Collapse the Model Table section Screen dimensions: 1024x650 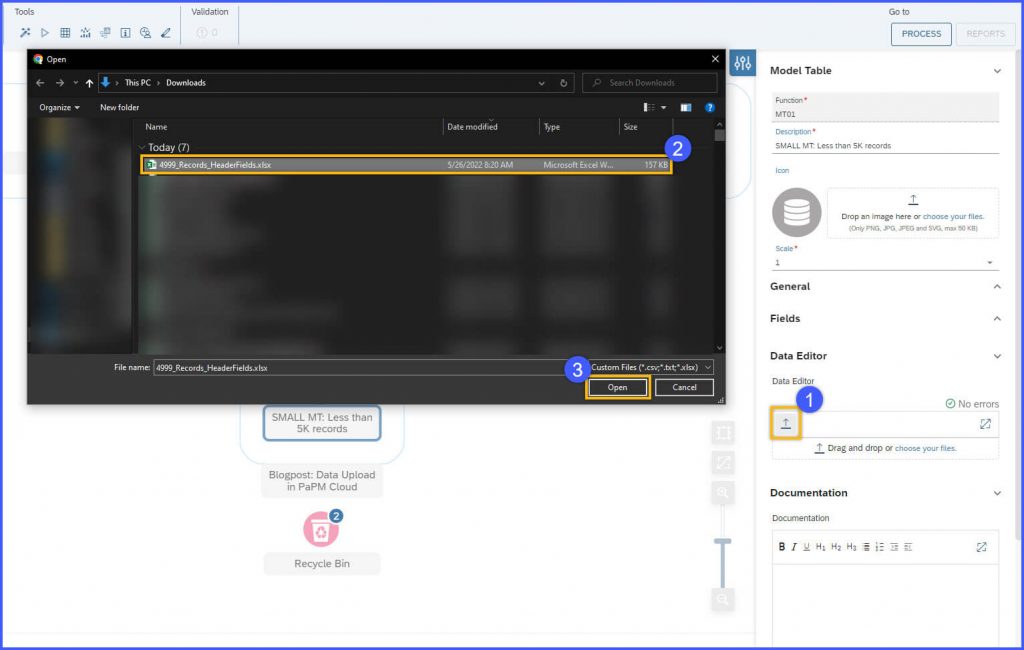pyautogui.click(x=997, y=71)
